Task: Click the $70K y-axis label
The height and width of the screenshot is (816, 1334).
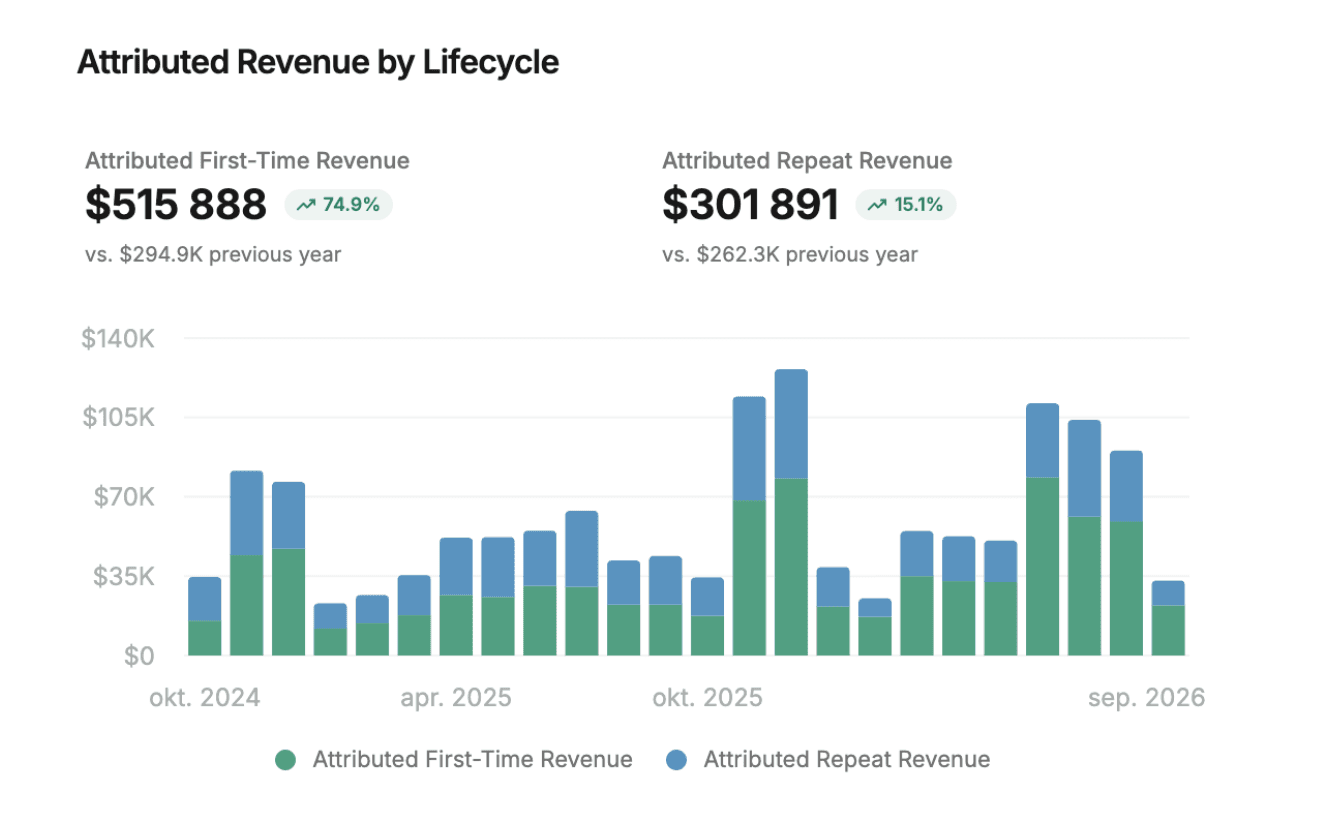Action: tap(124, 497)
